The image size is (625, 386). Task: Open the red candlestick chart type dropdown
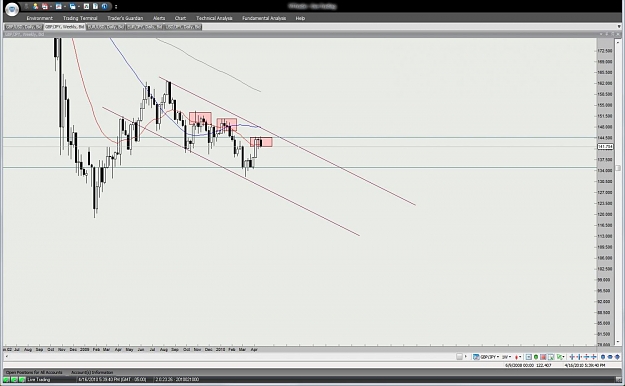pos(518,357)
